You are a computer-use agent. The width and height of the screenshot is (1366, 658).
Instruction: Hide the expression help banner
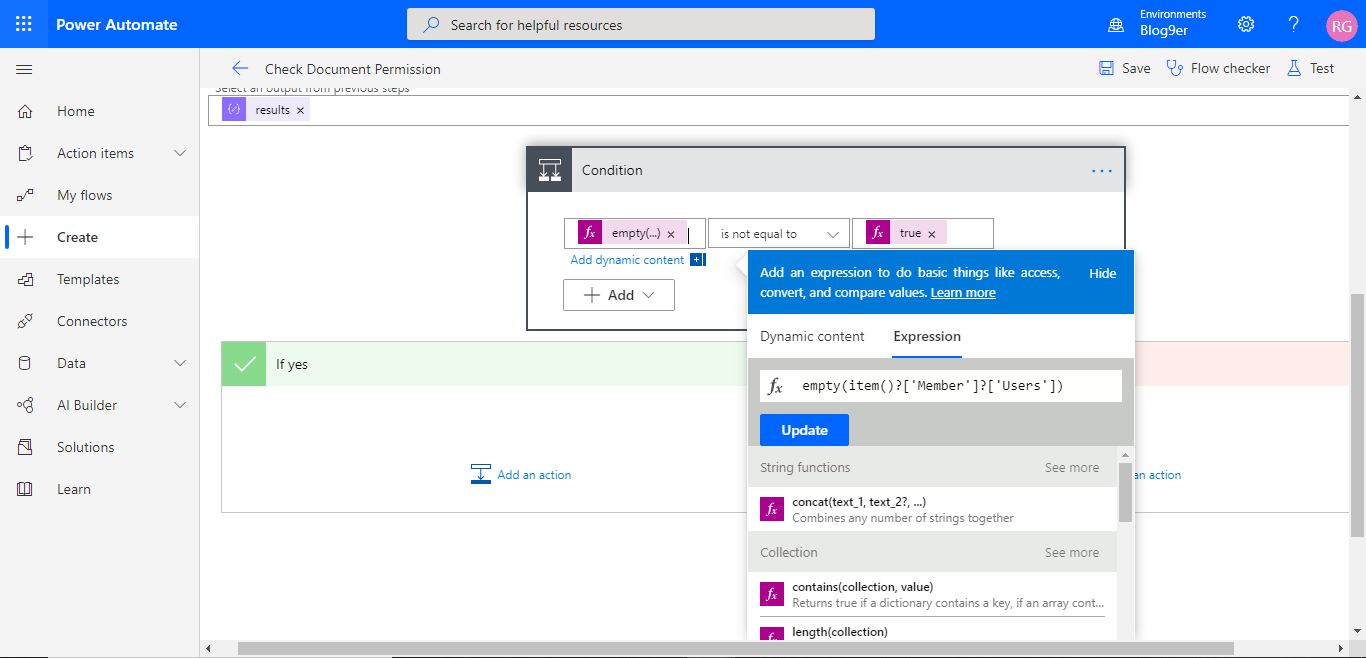[1102, 273]
